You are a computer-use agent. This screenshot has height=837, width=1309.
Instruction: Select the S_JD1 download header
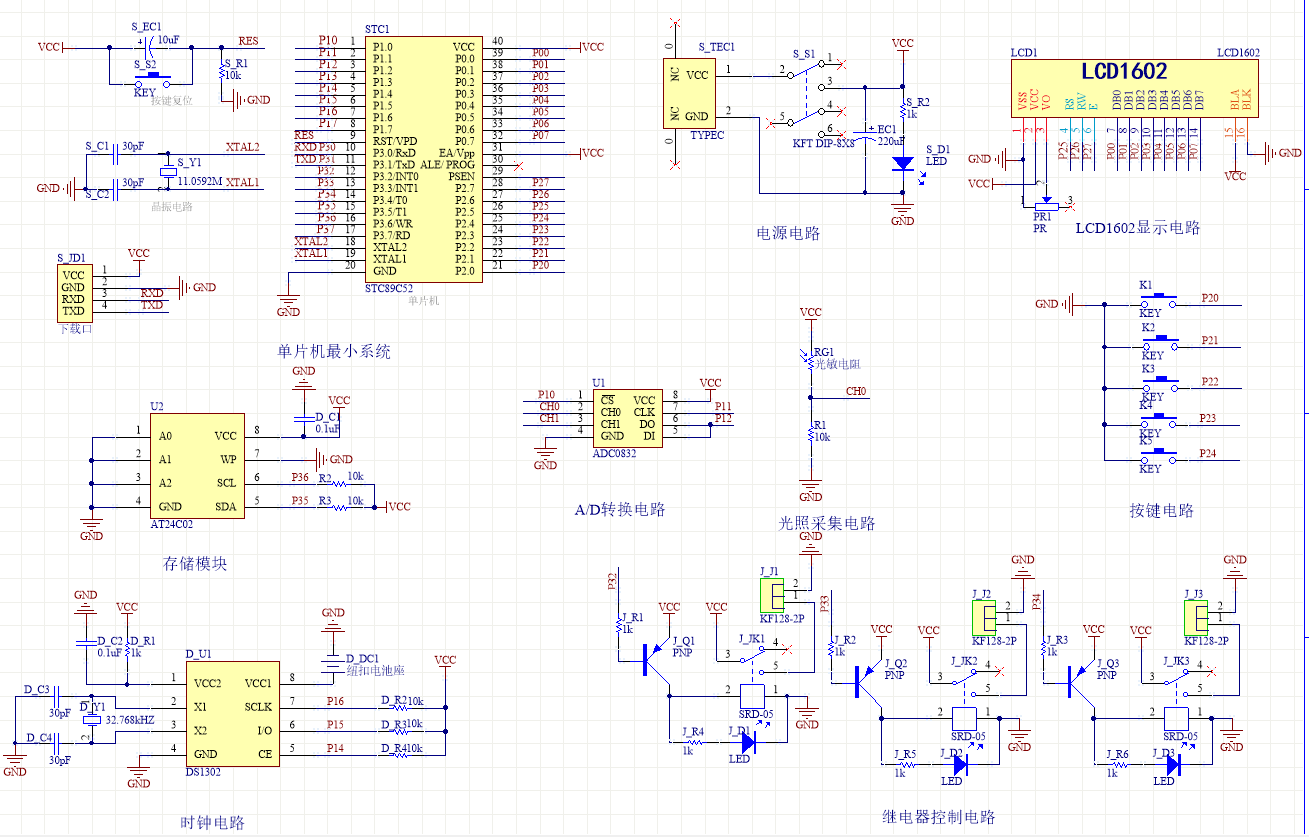tap(73, 291)
